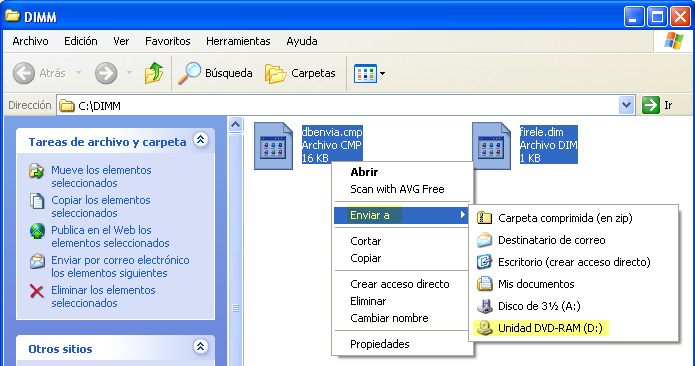Click Copiar los elementos seleccionados link
Viewport: 695px width, 366px height.
tap(101, 206)
